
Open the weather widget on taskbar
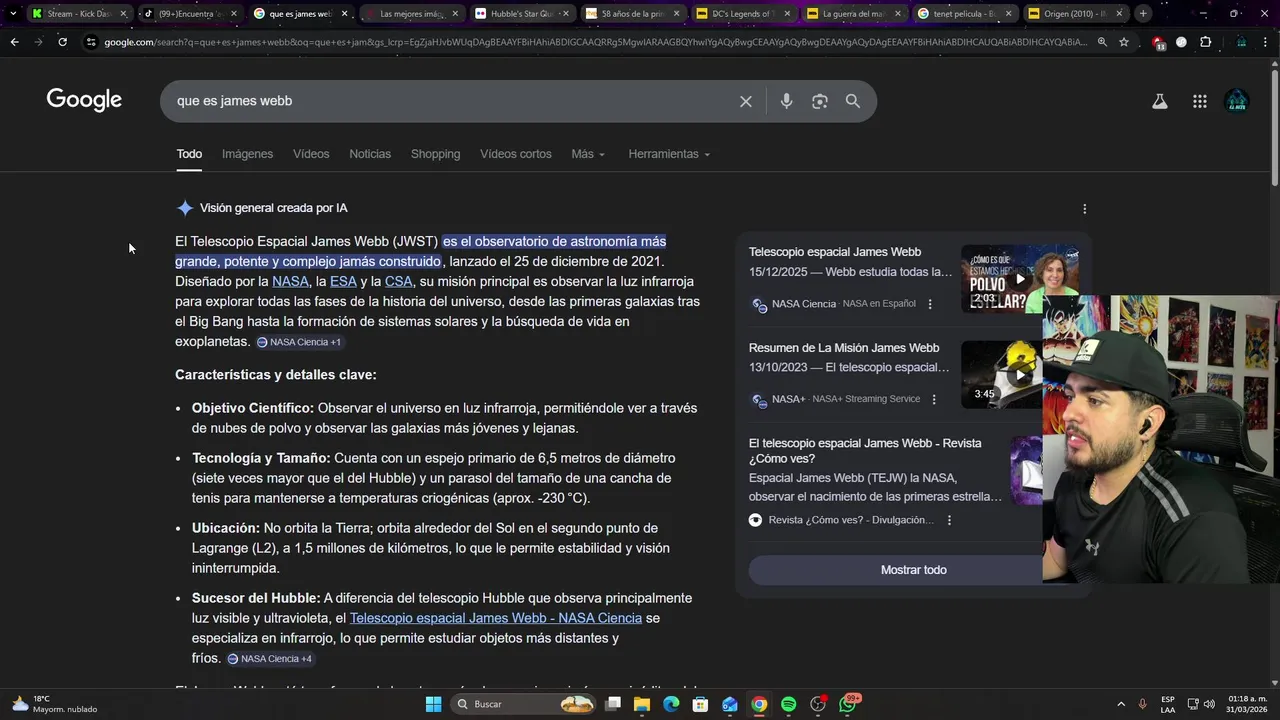pyautogui.click(x=55, y=704)
